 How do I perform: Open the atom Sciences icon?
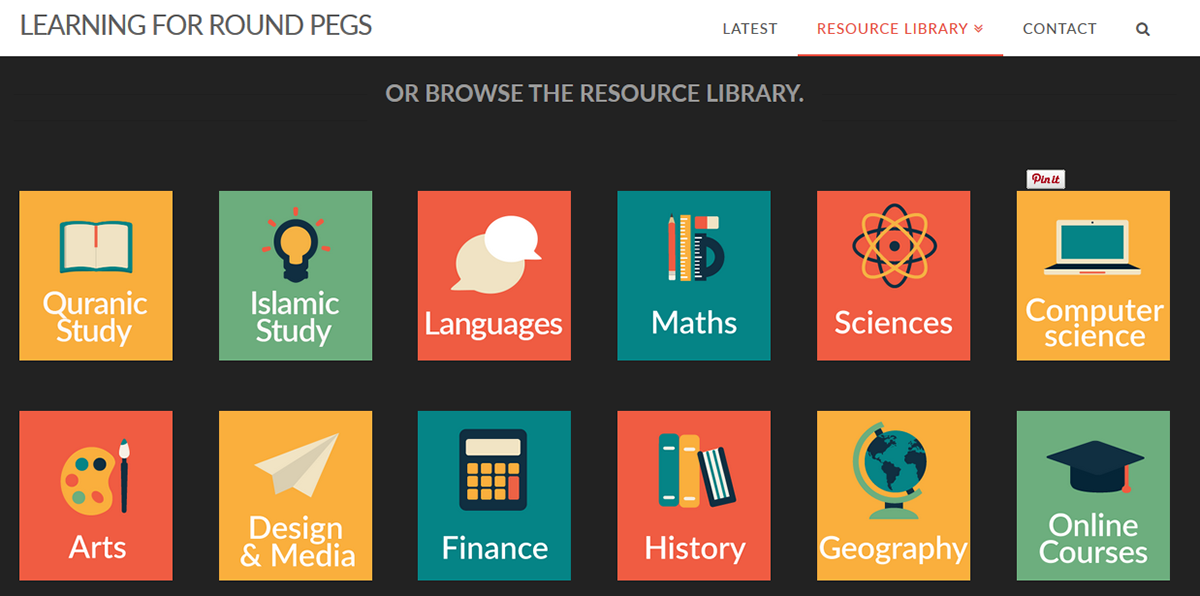(x=893, y=245)
